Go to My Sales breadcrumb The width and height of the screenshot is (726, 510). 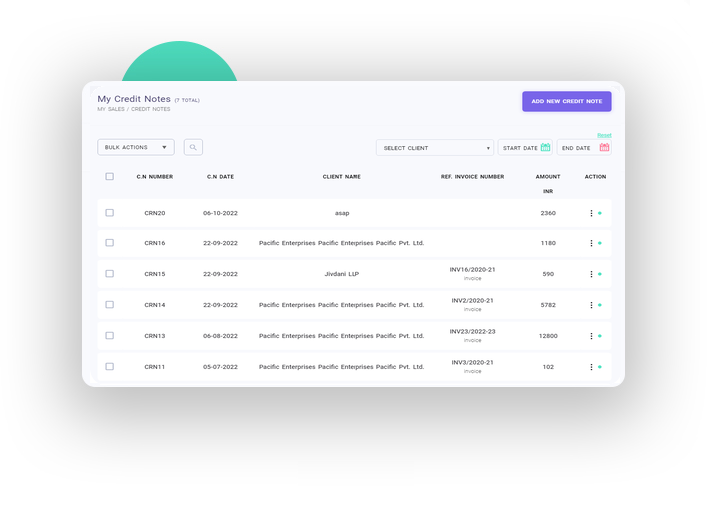point(110,109)
